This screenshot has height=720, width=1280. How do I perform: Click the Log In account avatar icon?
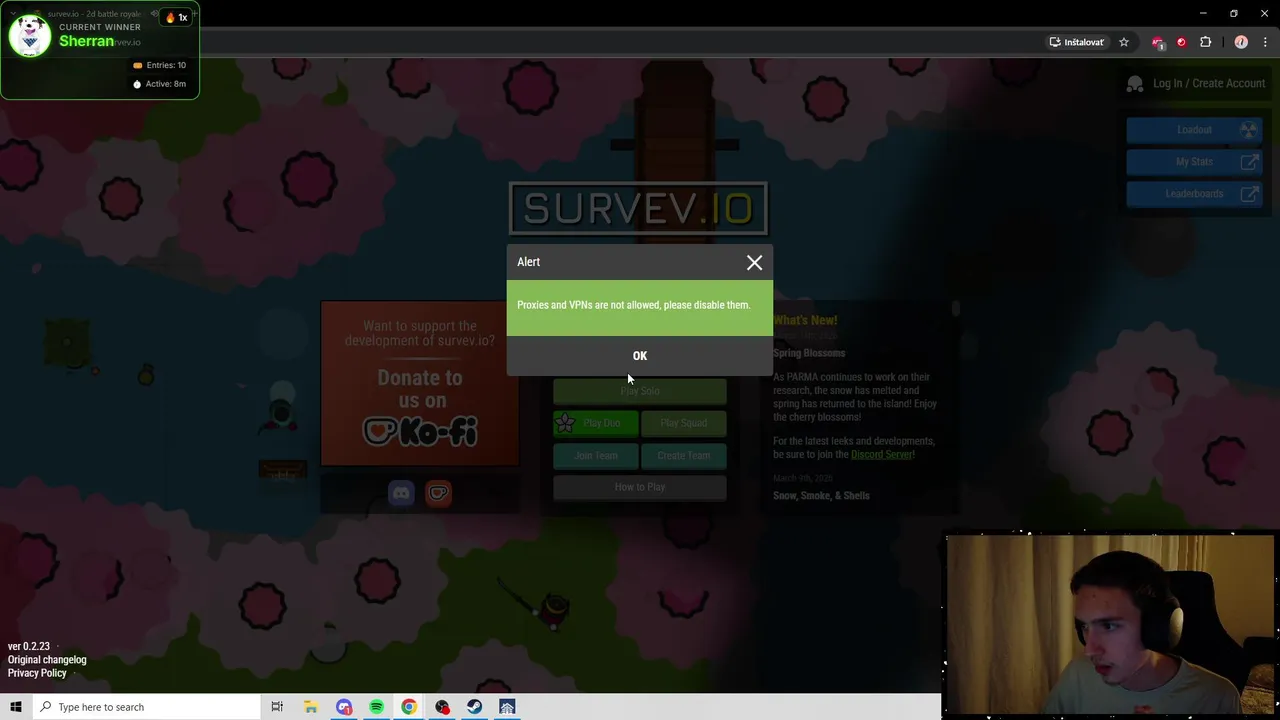1135,84
